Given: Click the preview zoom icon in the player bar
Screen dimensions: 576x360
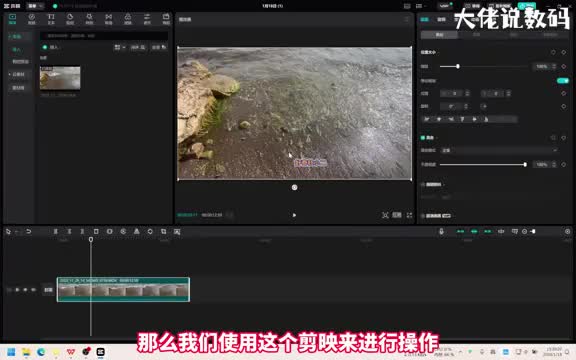Looking at the screenshot, I should coord(385,215).
